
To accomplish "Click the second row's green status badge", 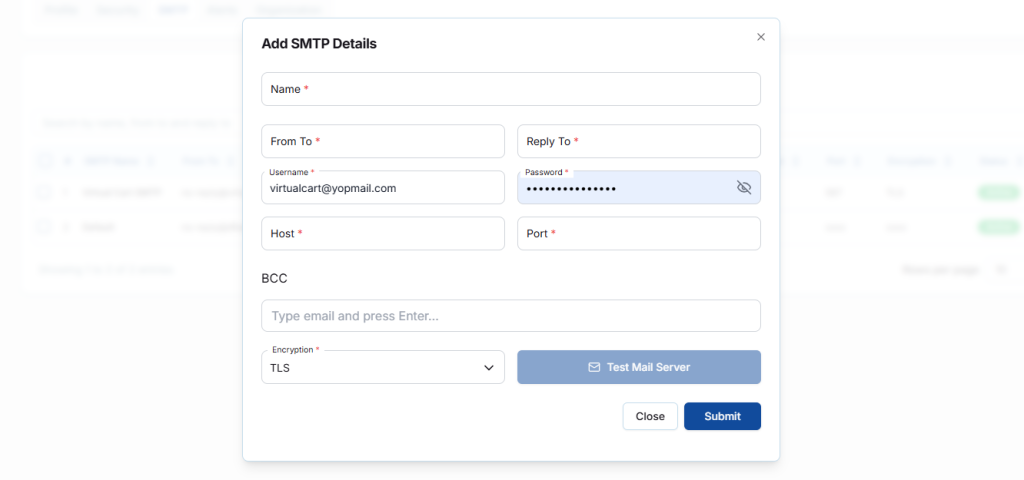I will 996,227.
